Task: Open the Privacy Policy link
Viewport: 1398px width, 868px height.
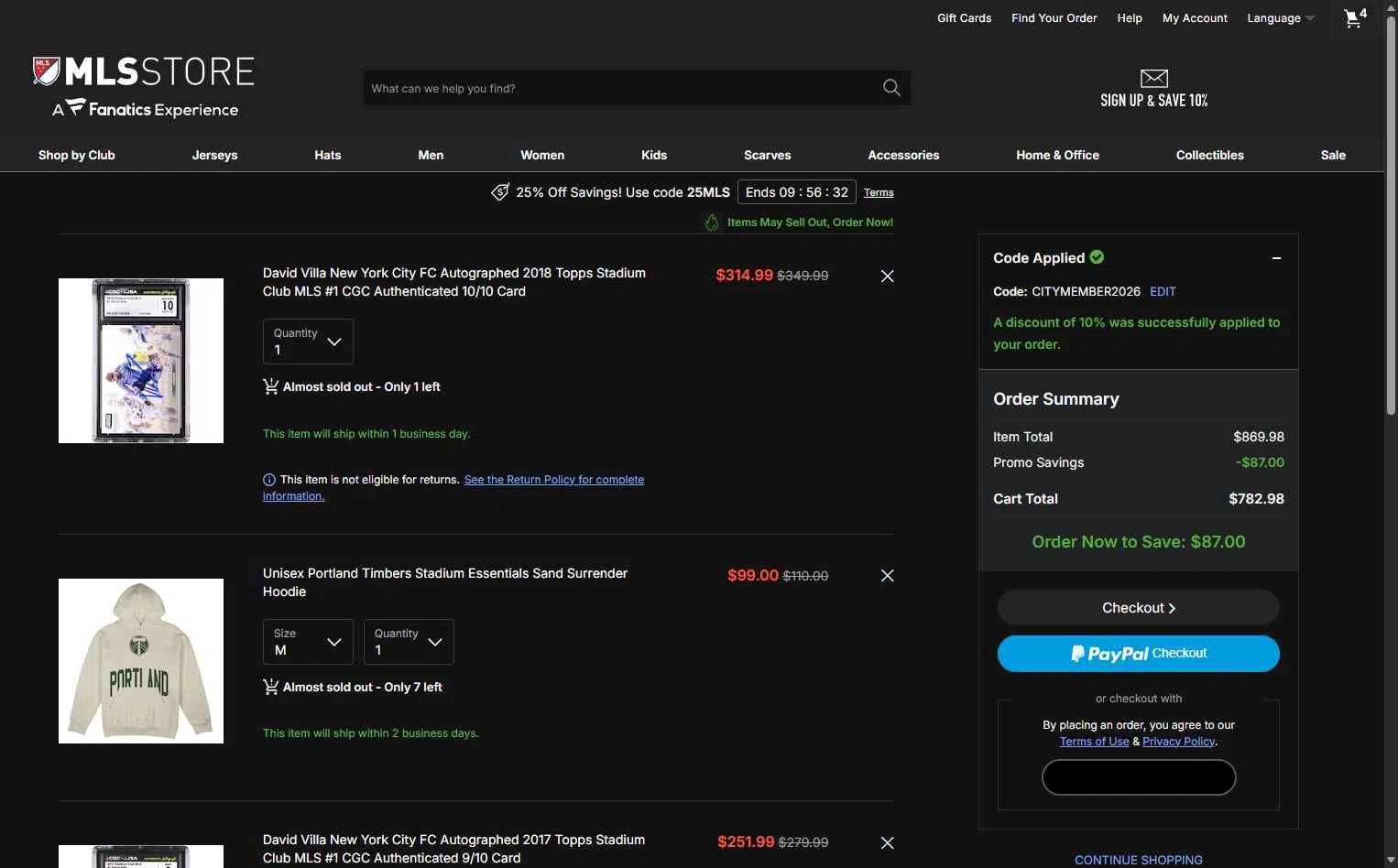Action: 1179,742
